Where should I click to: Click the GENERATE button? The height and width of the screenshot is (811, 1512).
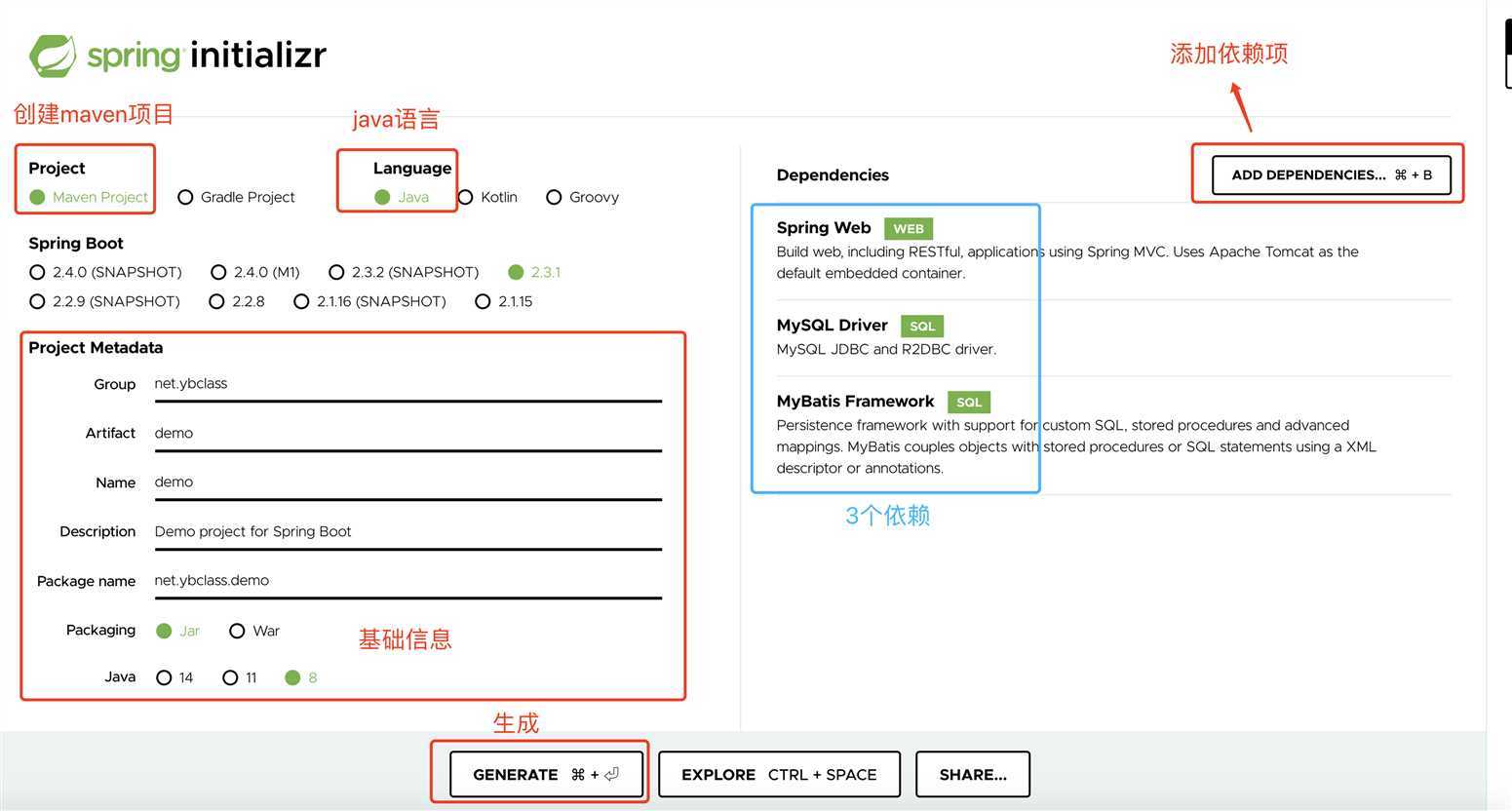(546, 775)
